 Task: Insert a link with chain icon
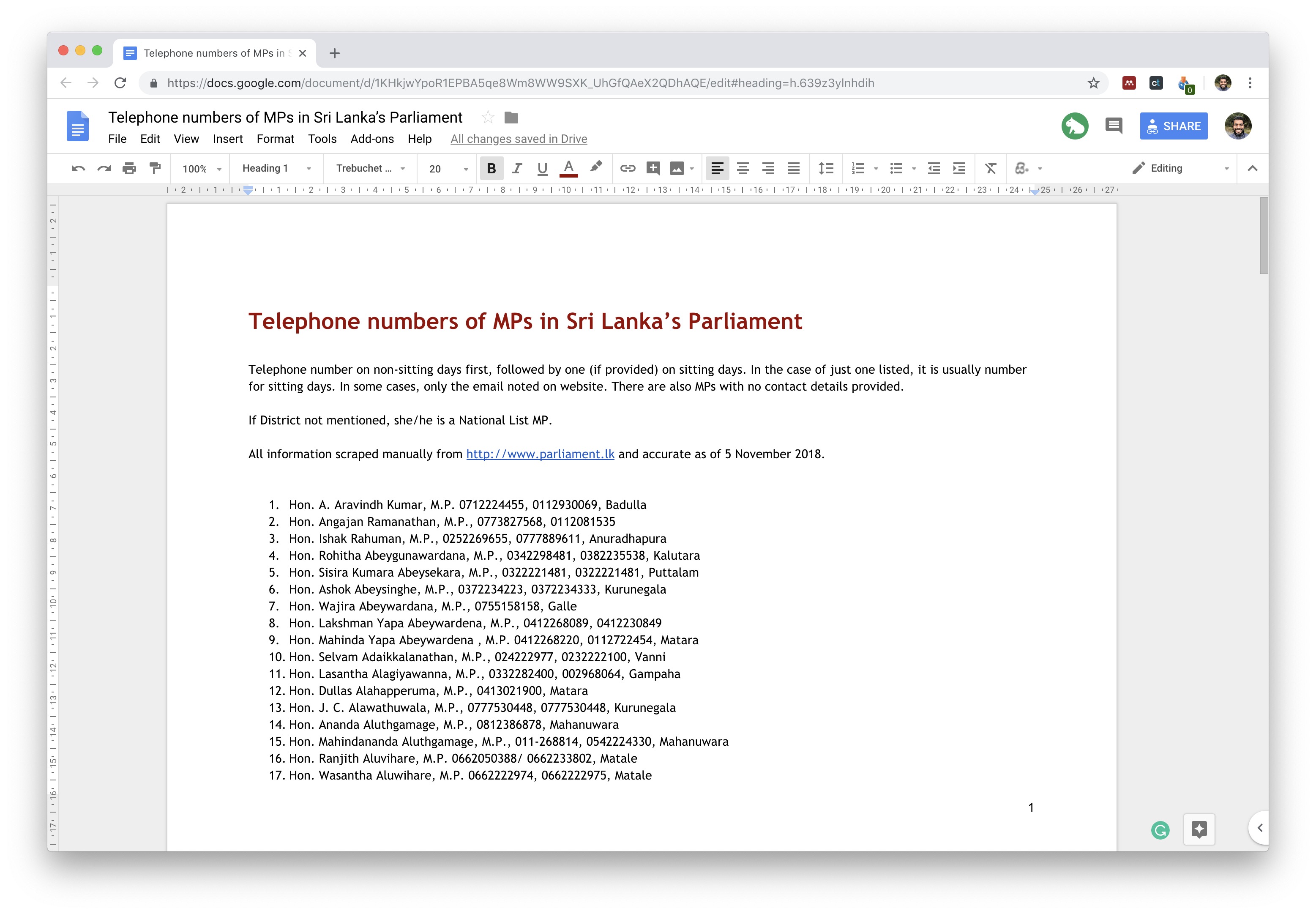pos(628,168)
